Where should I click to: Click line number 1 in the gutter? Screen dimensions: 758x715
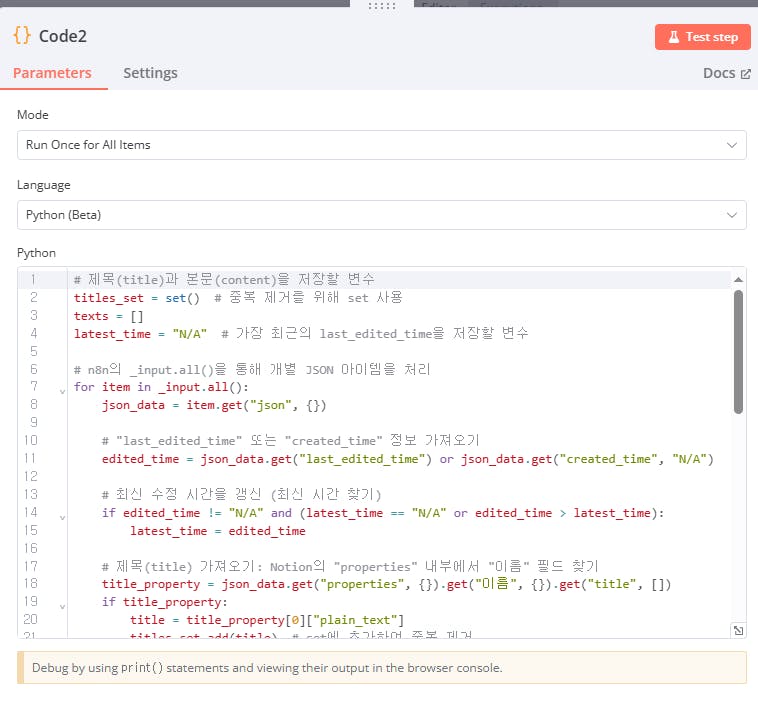coord(33,279)
